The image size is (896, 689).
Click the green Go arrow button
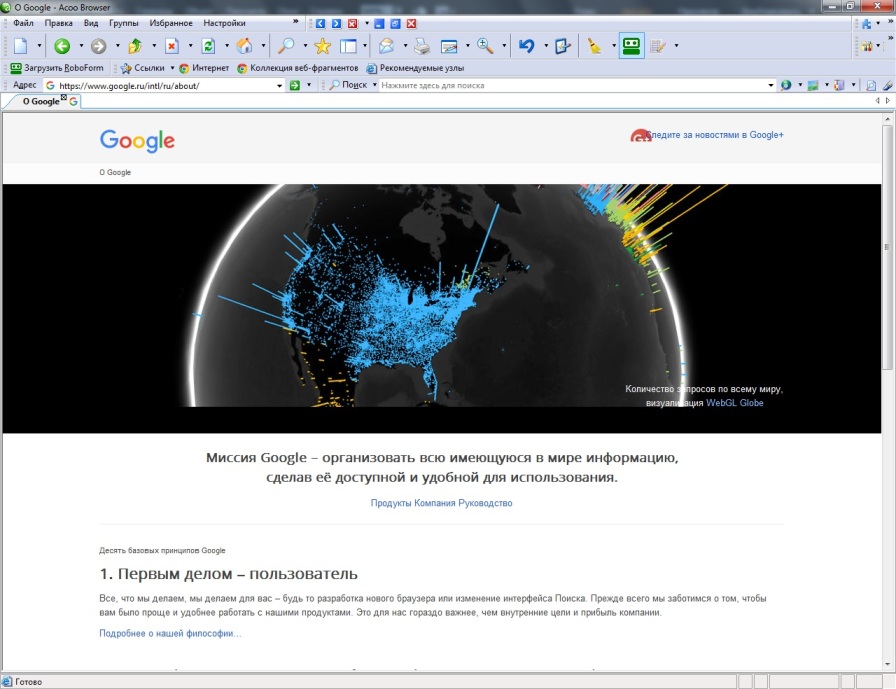[x=294, y=85]
